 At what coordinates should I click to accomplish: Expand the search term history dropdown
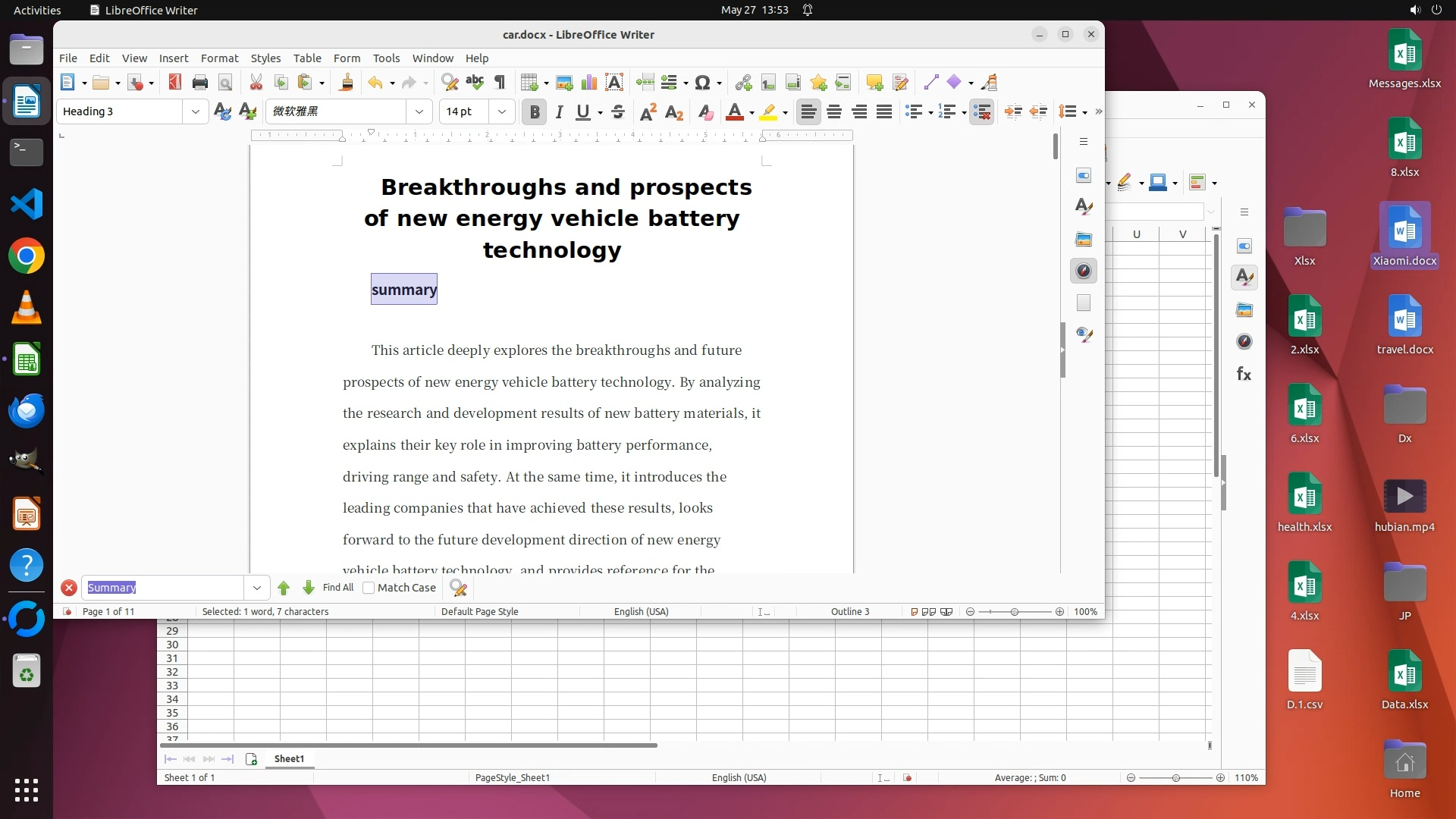(257, 588)
